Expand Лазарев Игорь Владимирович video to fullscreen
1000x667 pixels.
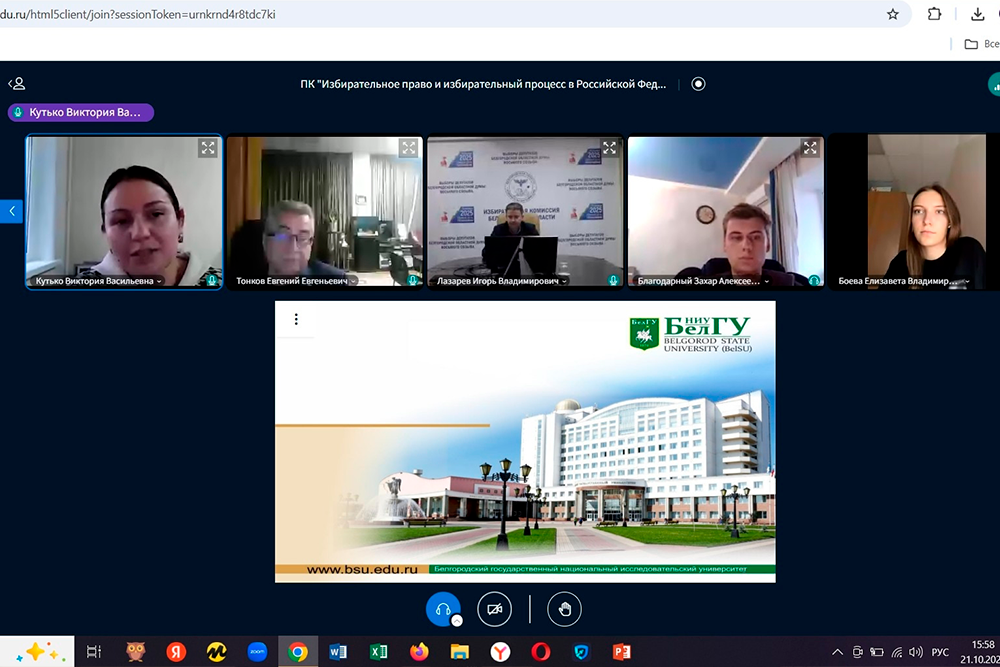[610, 148]
